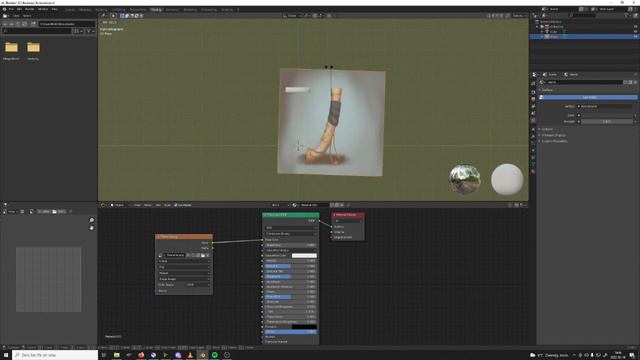
Task: Click the zoom icon in image editor
Action: [92, 220]
